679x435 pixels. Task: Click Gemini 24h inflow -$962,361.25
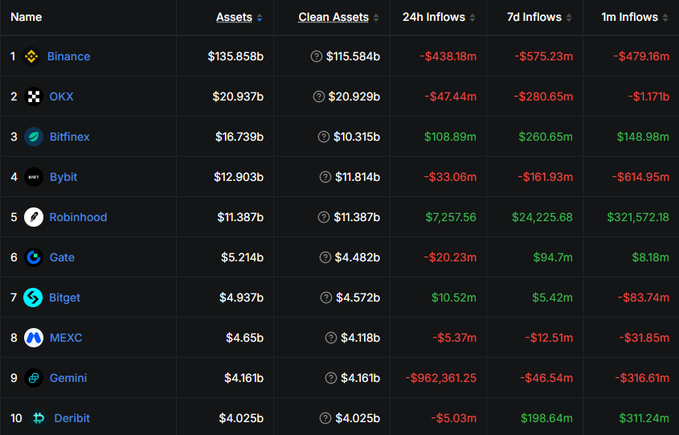pyautogui.click(x=441, y=378)
